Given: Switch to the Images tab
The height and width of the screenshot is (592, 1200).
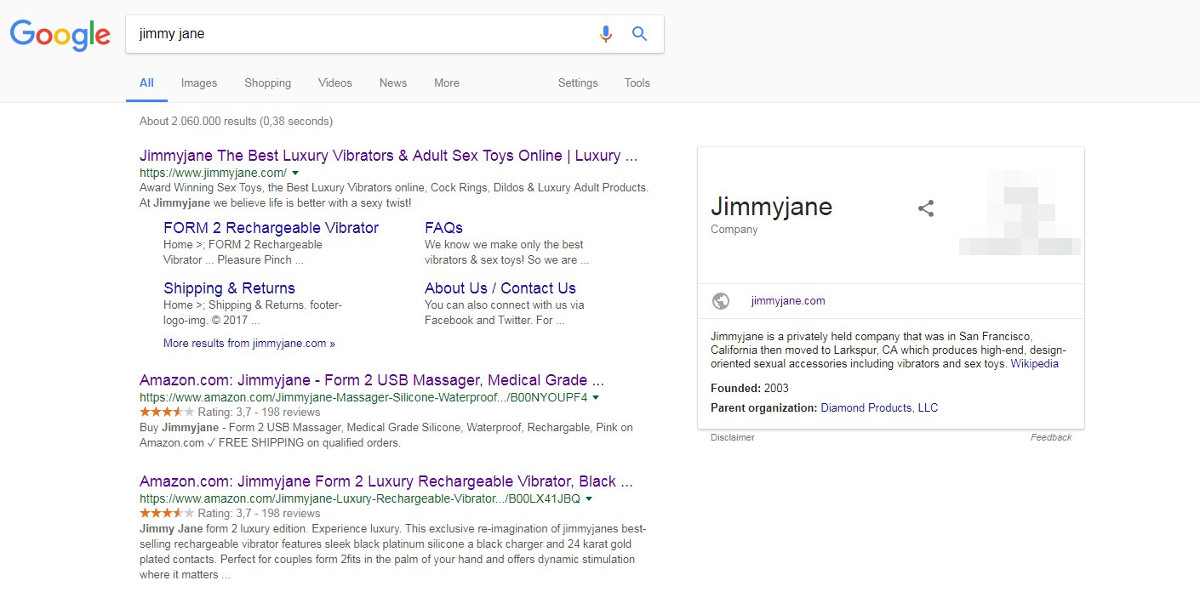Looking at the screenshot, I should tap(198, 83).
